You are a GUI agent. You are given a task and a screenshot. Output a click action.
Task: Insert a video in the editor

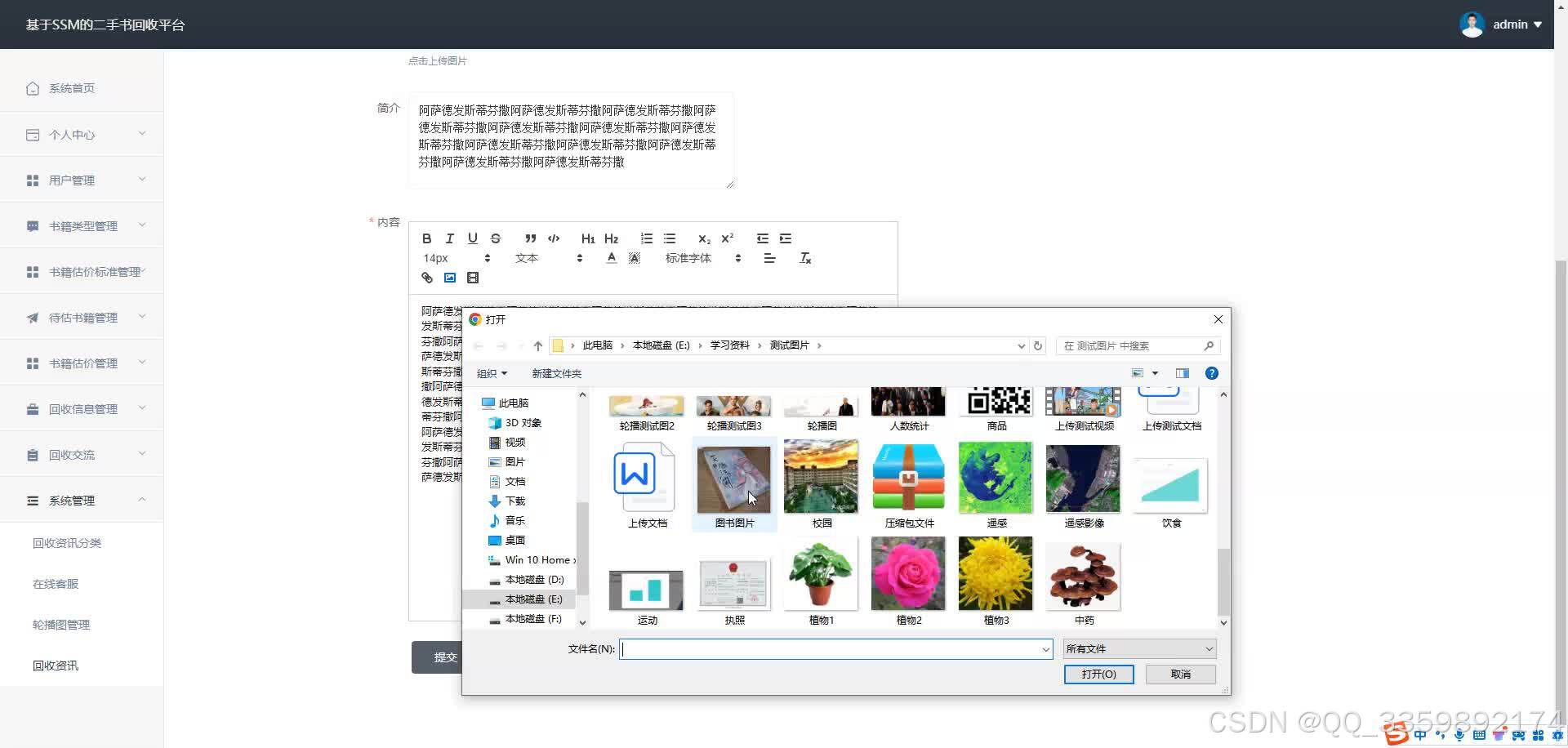click(x=473, y=278)
